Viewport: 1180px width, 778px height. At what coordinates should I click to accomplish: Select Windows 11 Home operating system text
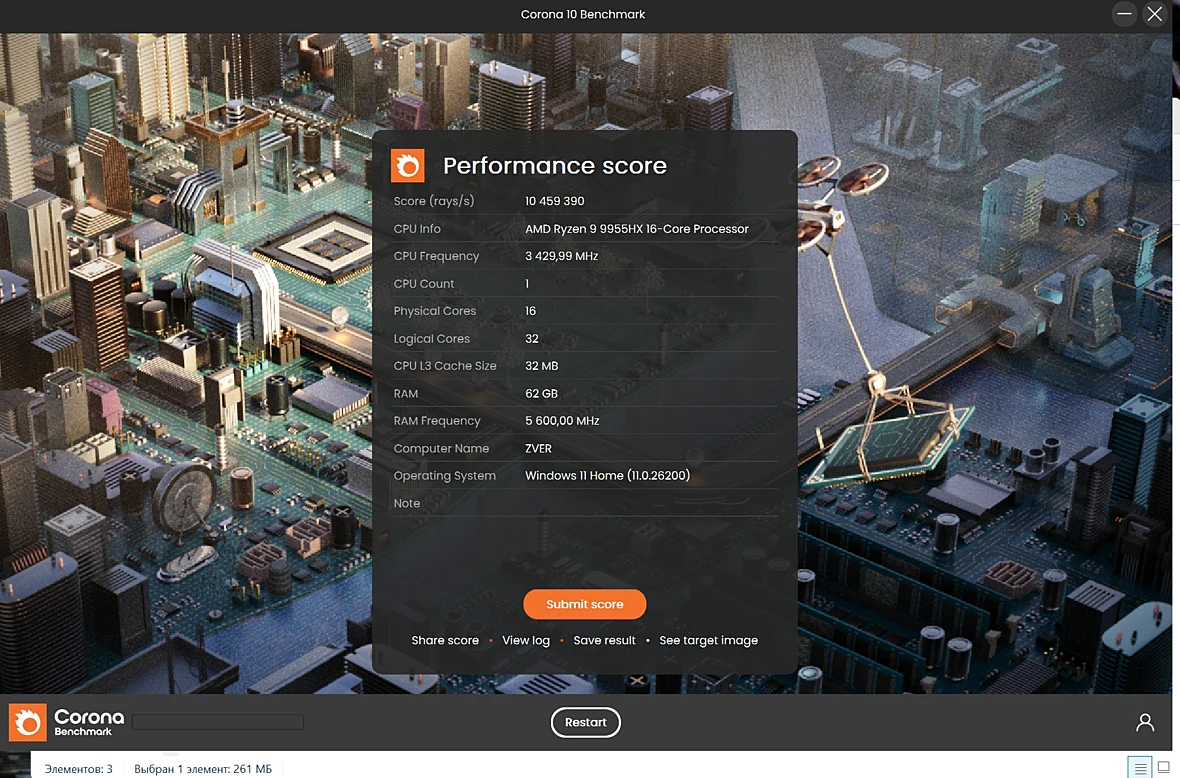click(x=607, y=476)
